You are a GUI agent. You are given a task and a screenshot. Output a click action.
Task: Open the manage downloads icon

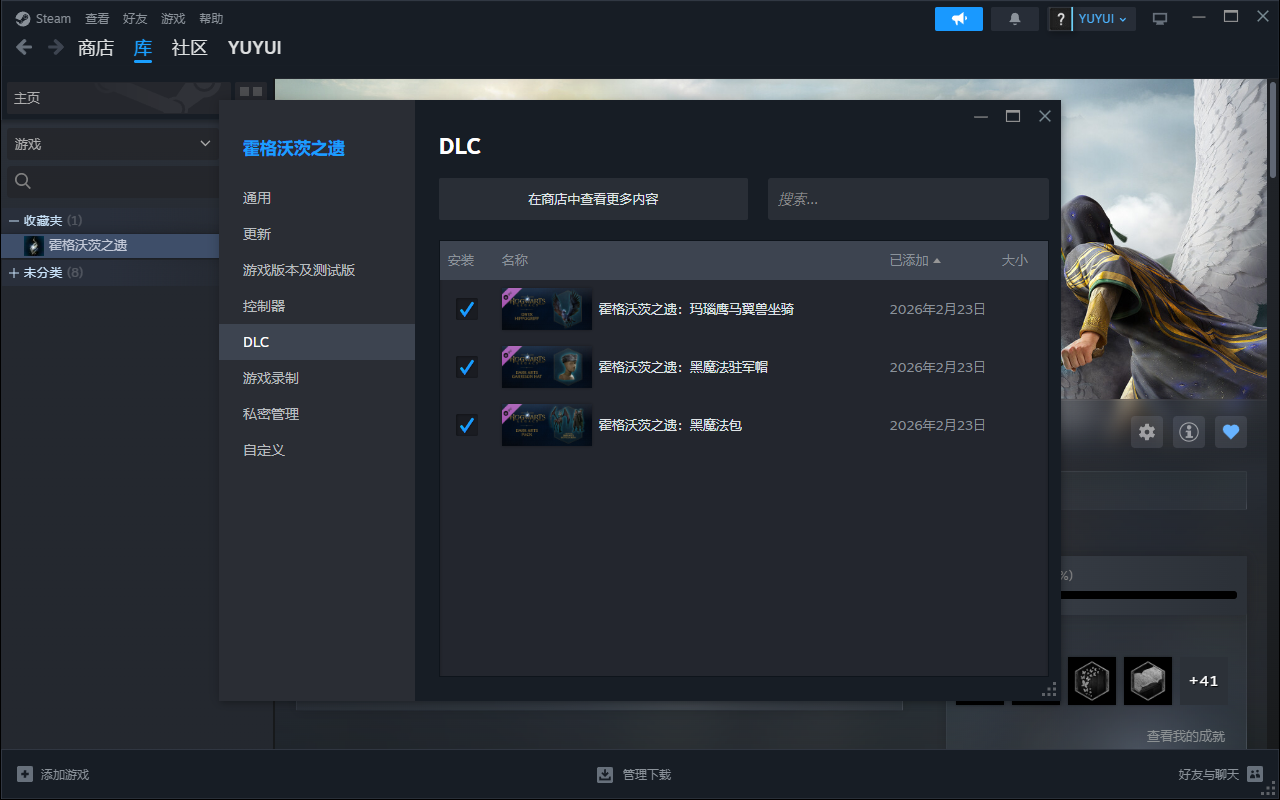pos(605,775)
